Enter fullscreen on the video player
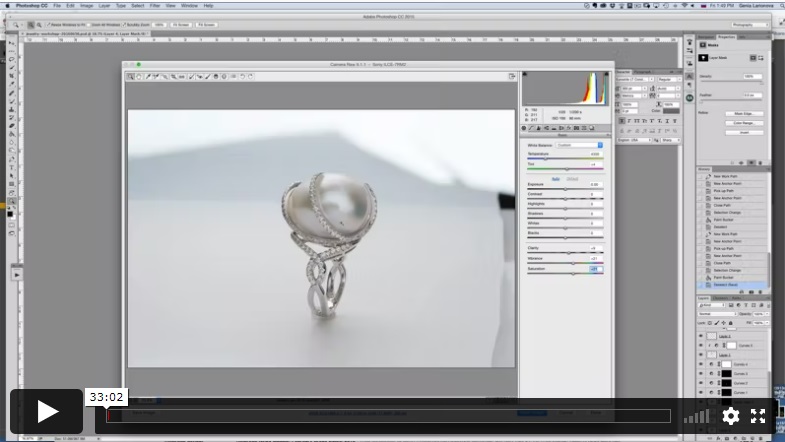 758,416
